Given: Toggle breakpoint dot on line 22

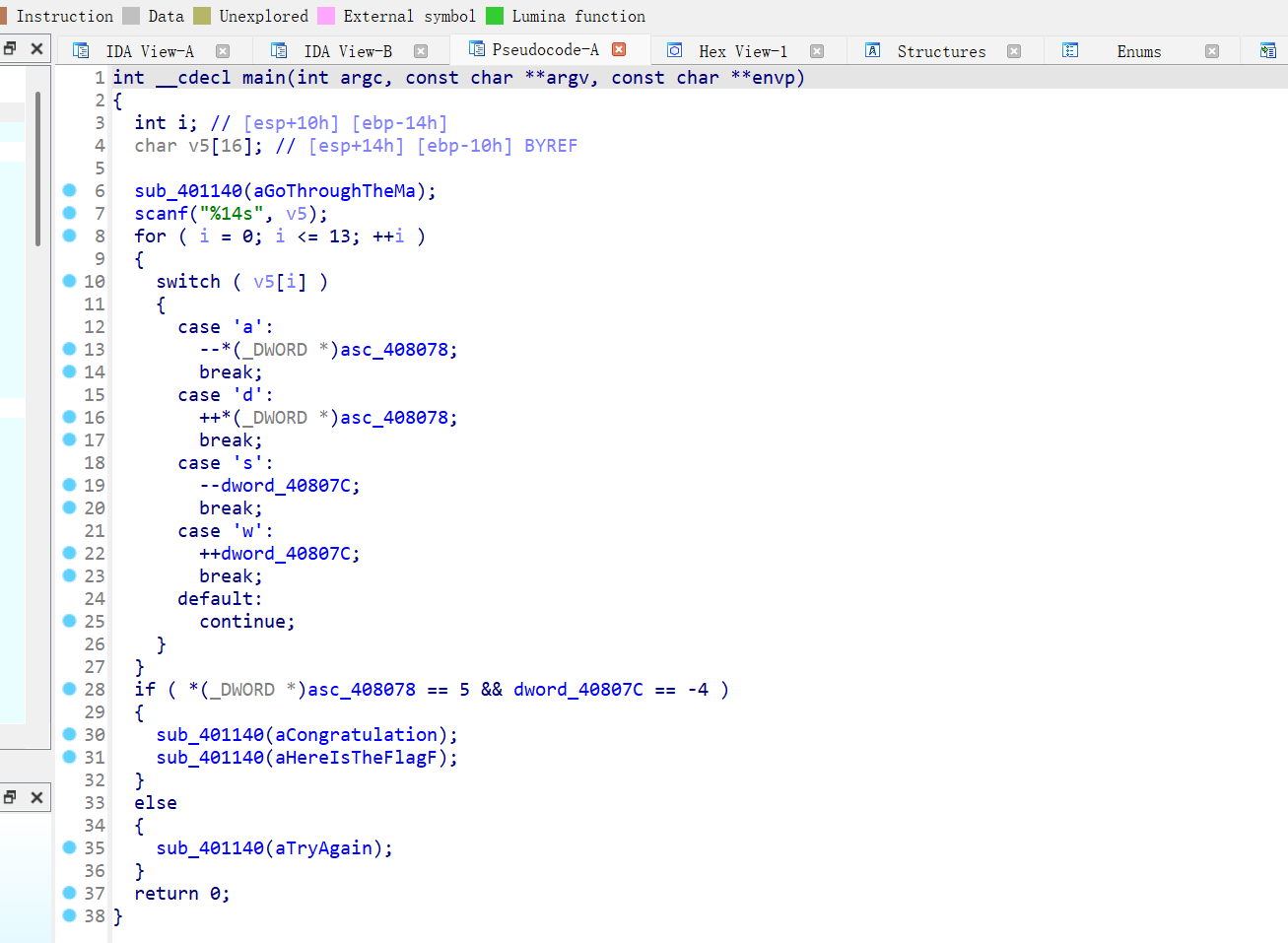Looking at the screenshot, I should pyautogui.click(x=69, y=553).
